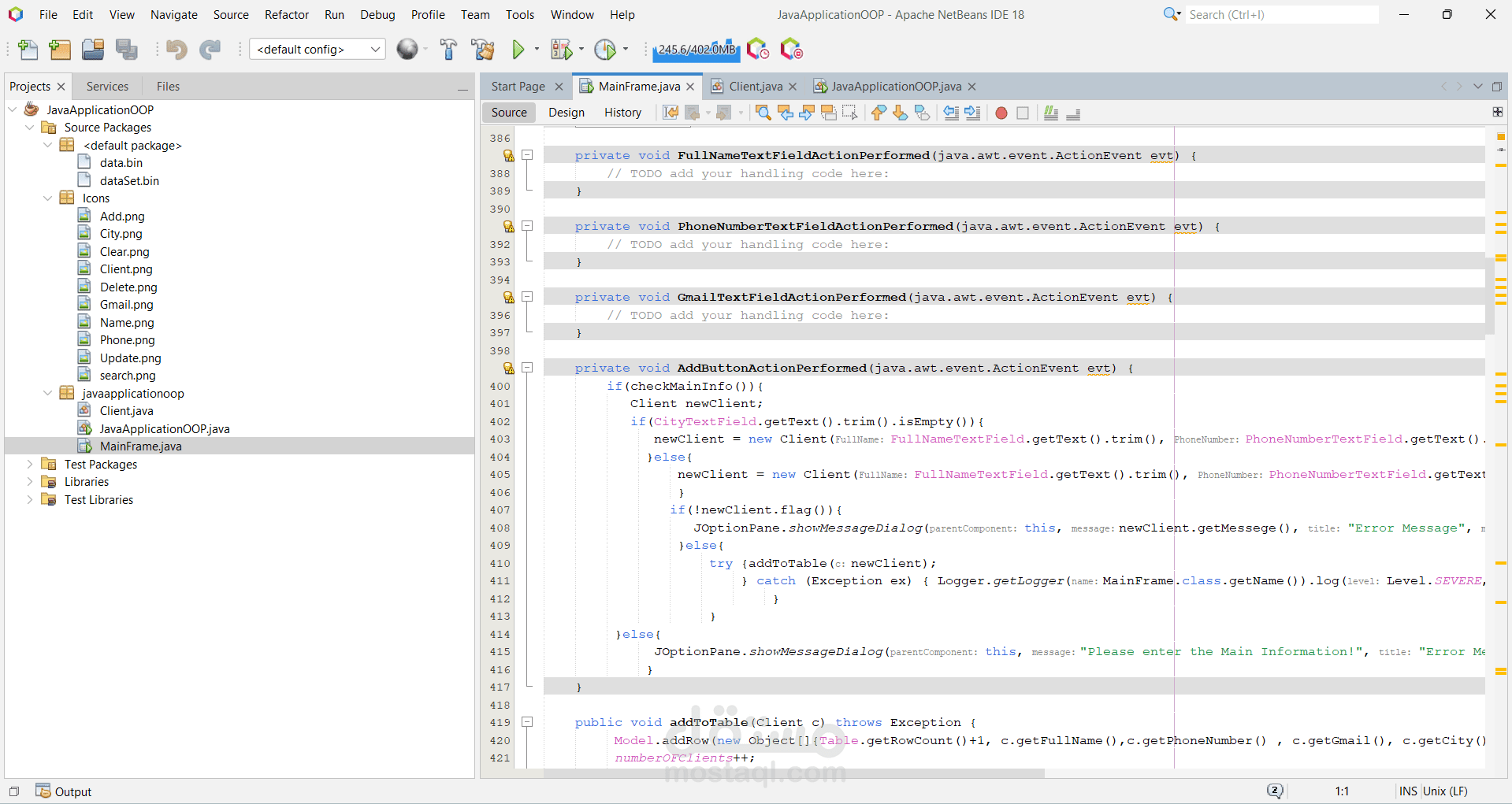Image resolution: width=1512 pixels, height=804 pixels.
Task: Switch to Design view
Action: point(566,113)
